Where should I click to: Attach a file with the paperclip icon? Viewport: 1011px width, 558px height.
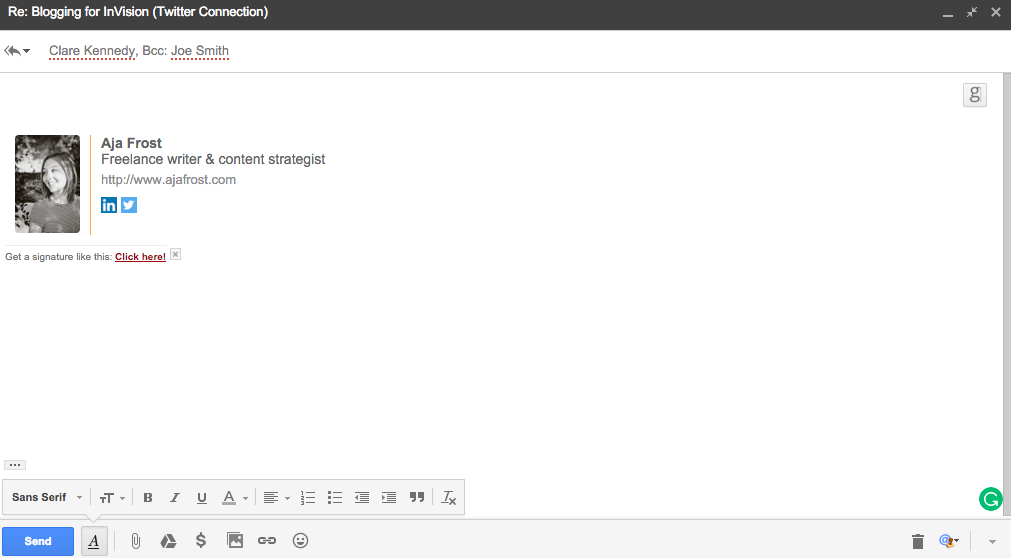pos(135,541)
